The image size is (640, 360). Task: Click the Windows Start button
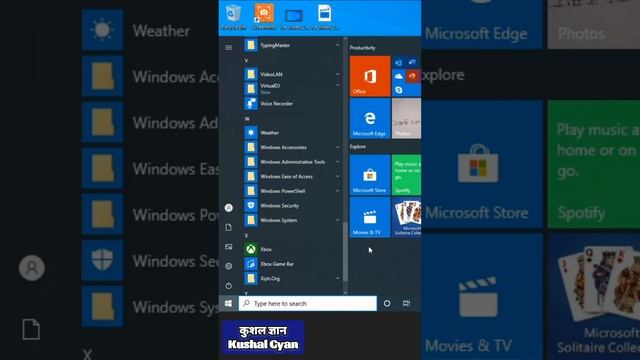tap(229, 303)
